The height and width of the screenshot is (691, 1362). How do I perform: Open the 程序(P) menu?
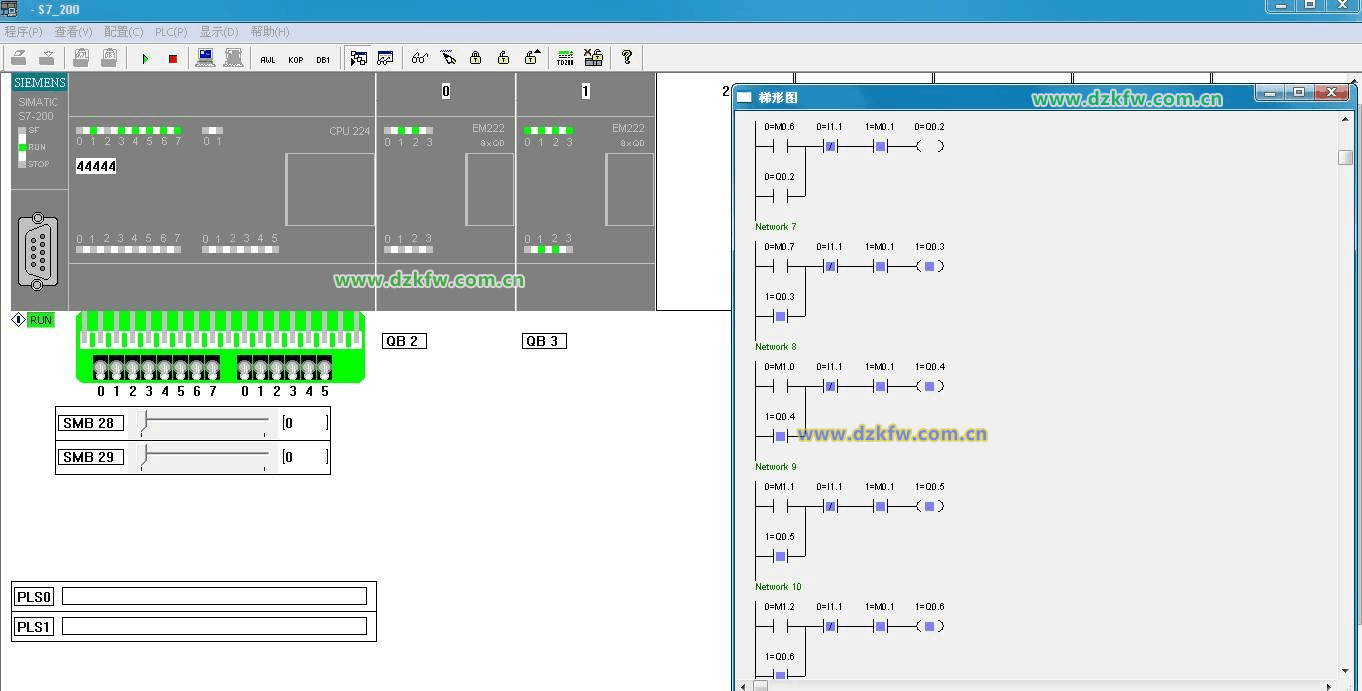23,32
